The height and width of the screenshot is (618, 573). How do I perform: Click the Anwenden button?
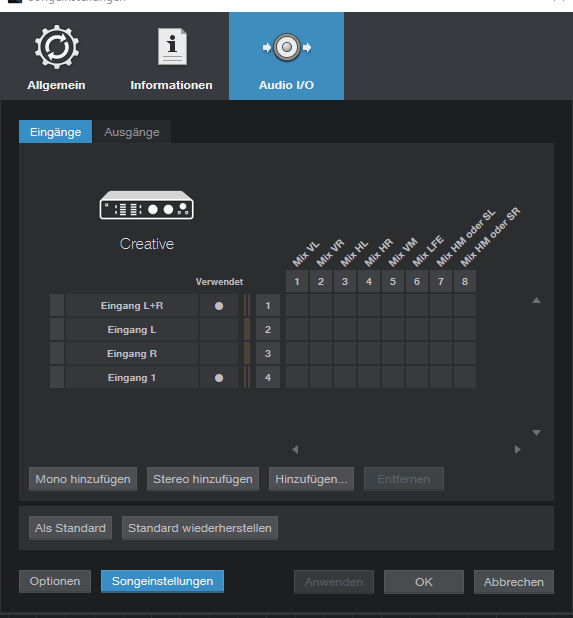[334, 582]
